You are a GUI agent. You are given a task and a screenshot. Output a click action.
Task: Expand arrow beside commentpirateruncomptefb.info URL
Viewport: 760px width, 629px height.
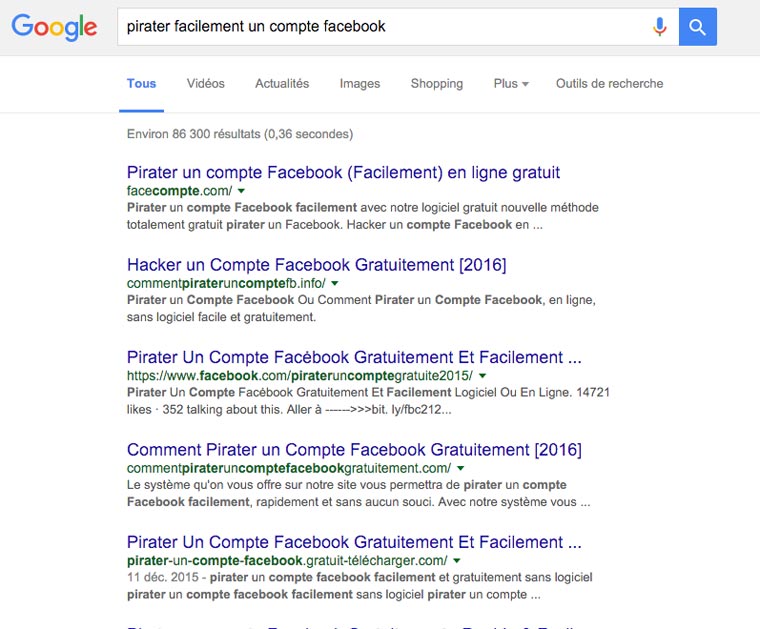click(x=334, y=283)
